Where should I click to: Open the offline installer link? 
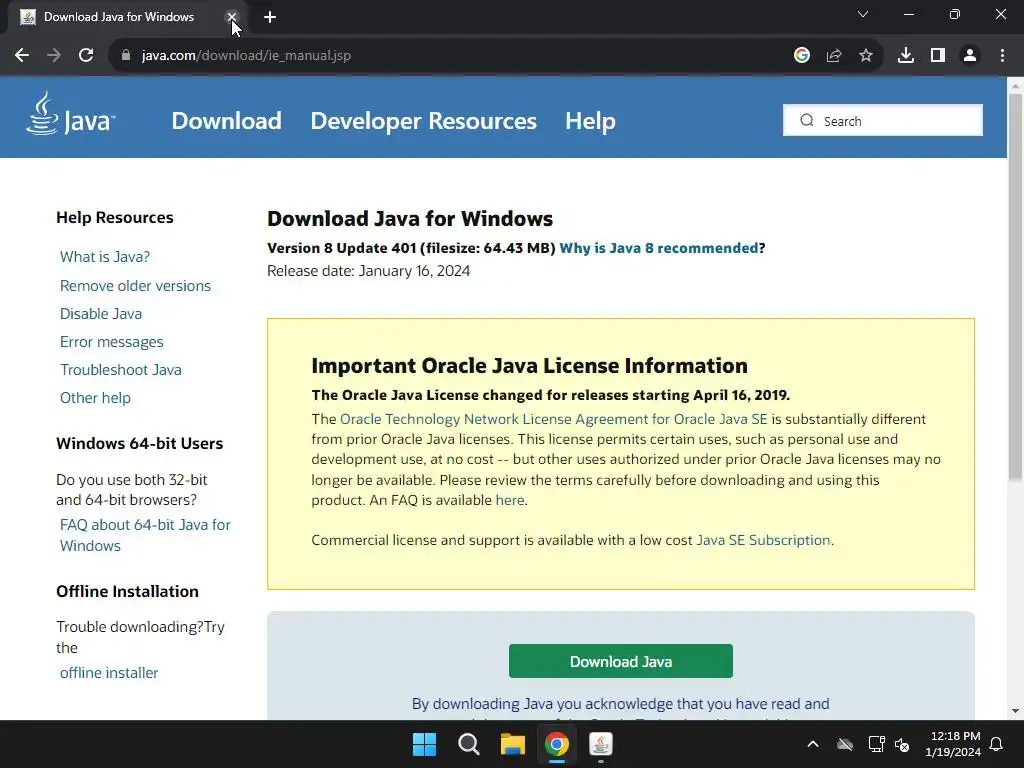[x=109, y=673]
